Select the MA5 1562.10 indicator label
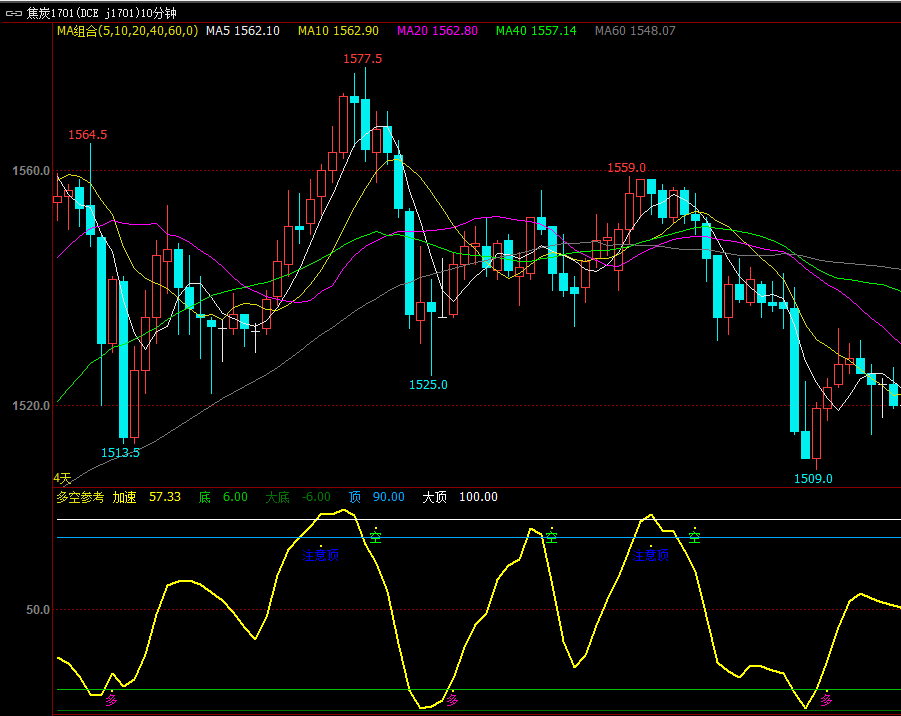Image resolution: width=901 pixels, height=716 pixels. pyautogui.click(x=242, y=31)
